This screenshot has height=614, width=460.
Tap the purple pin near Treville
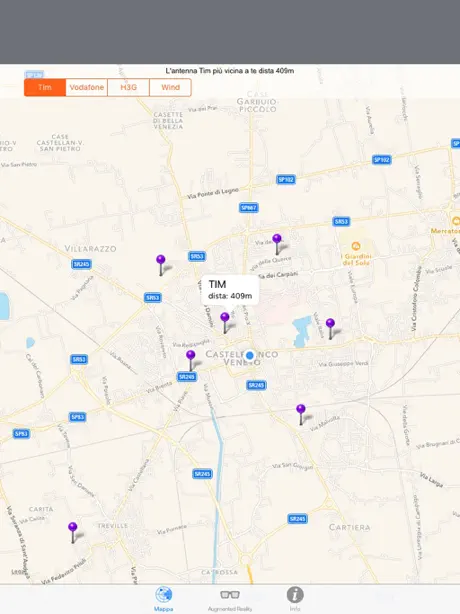(72, 532)
